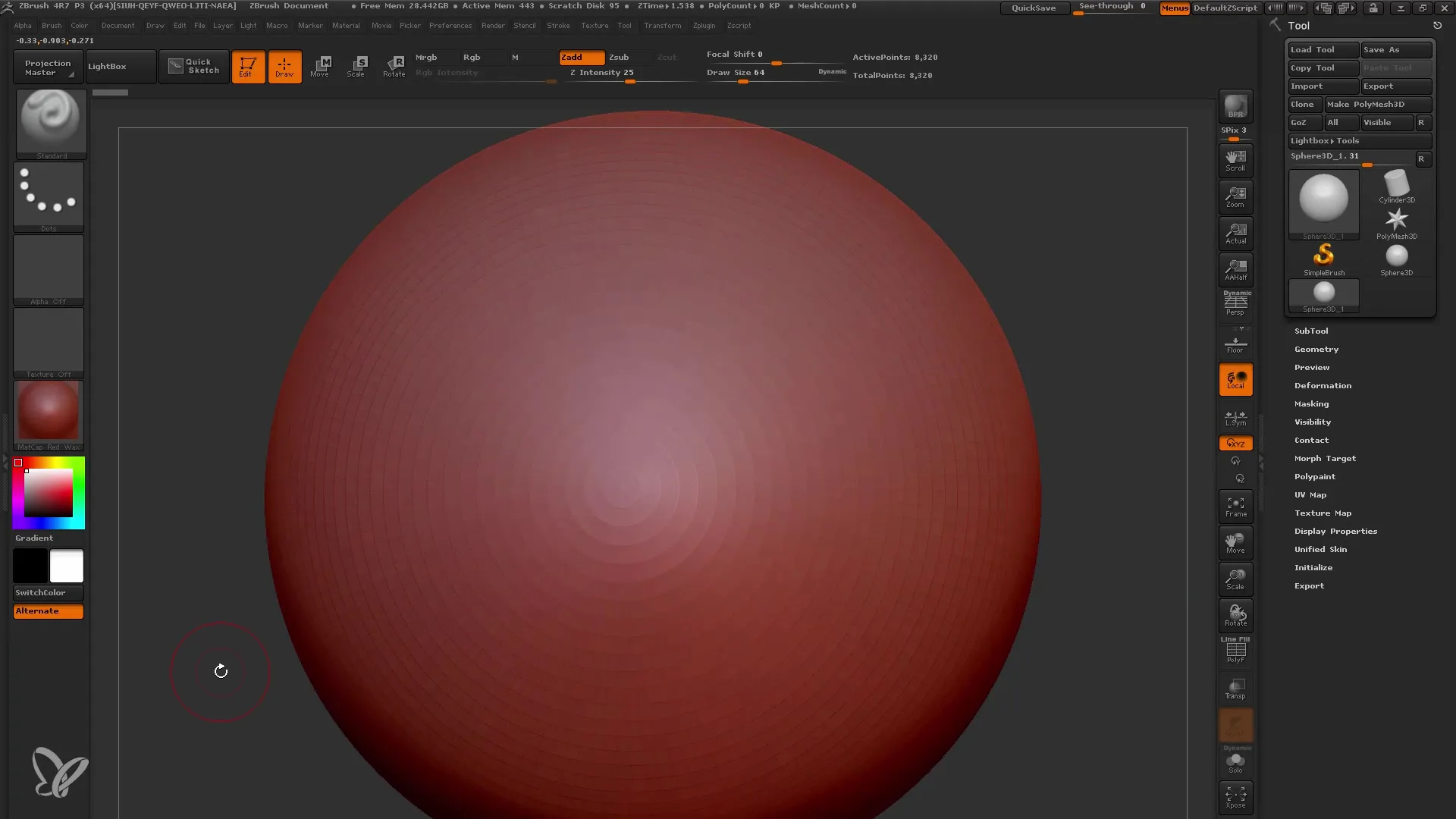Image resolution: width=1456 pixels, height=819 pixels.
Task: Click the Frame view icon
Action: click(x=1235, y=507)
